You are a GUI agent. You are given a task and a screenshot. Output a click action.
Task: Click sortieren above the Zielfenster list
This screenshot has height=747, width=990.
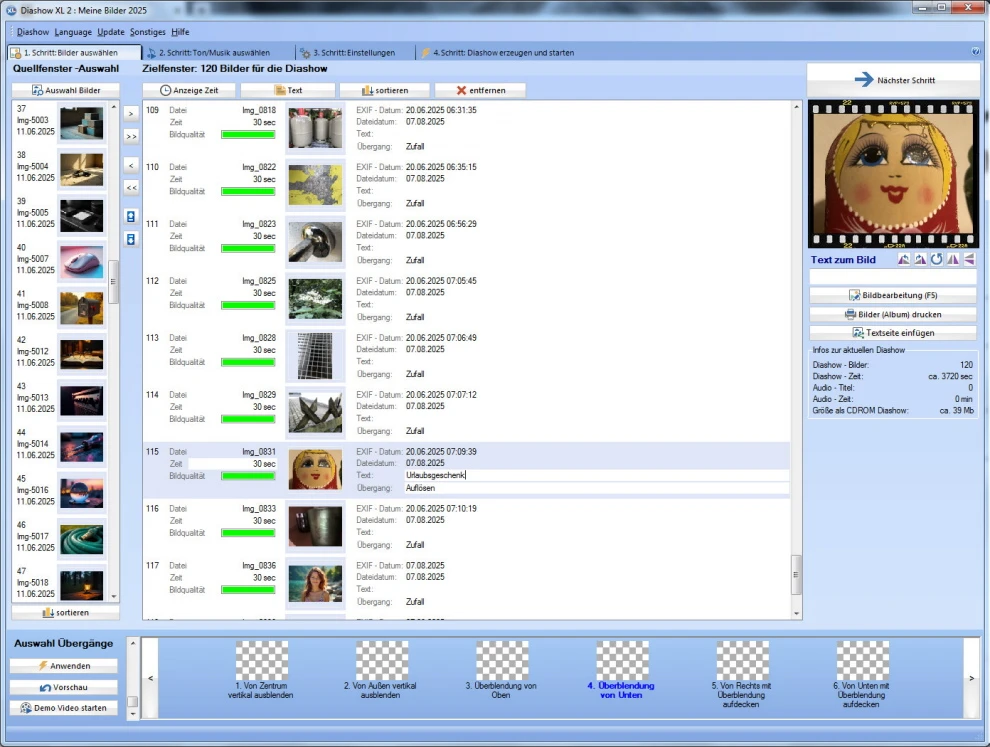(x=385, y=90)
